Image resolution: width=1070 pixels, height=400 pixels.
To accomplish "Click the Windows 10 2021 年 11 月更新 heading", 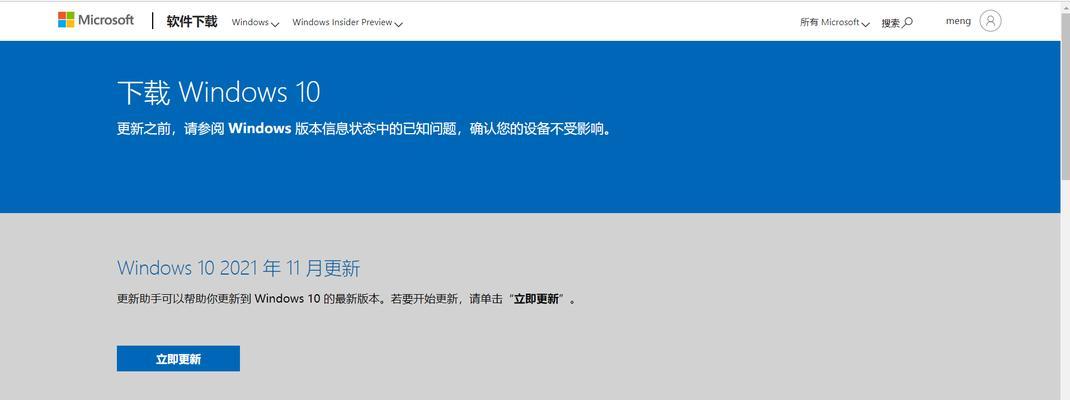I will [238, 268].
